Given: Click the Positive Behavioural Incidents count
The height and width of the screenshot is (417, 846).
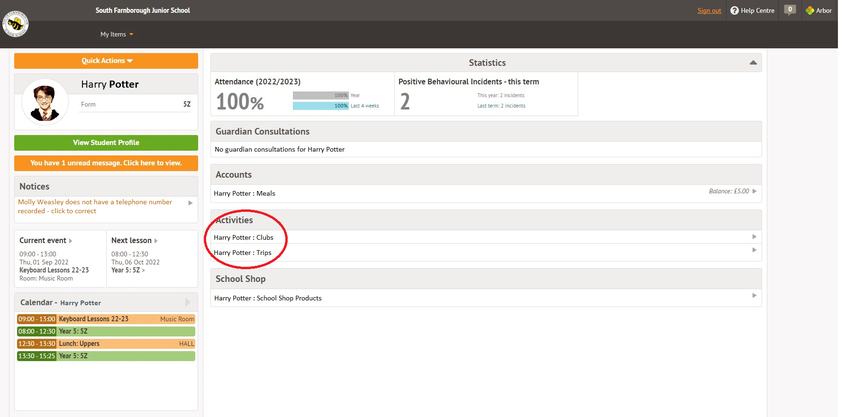Looking at the screenshot, I should point(405,102).
